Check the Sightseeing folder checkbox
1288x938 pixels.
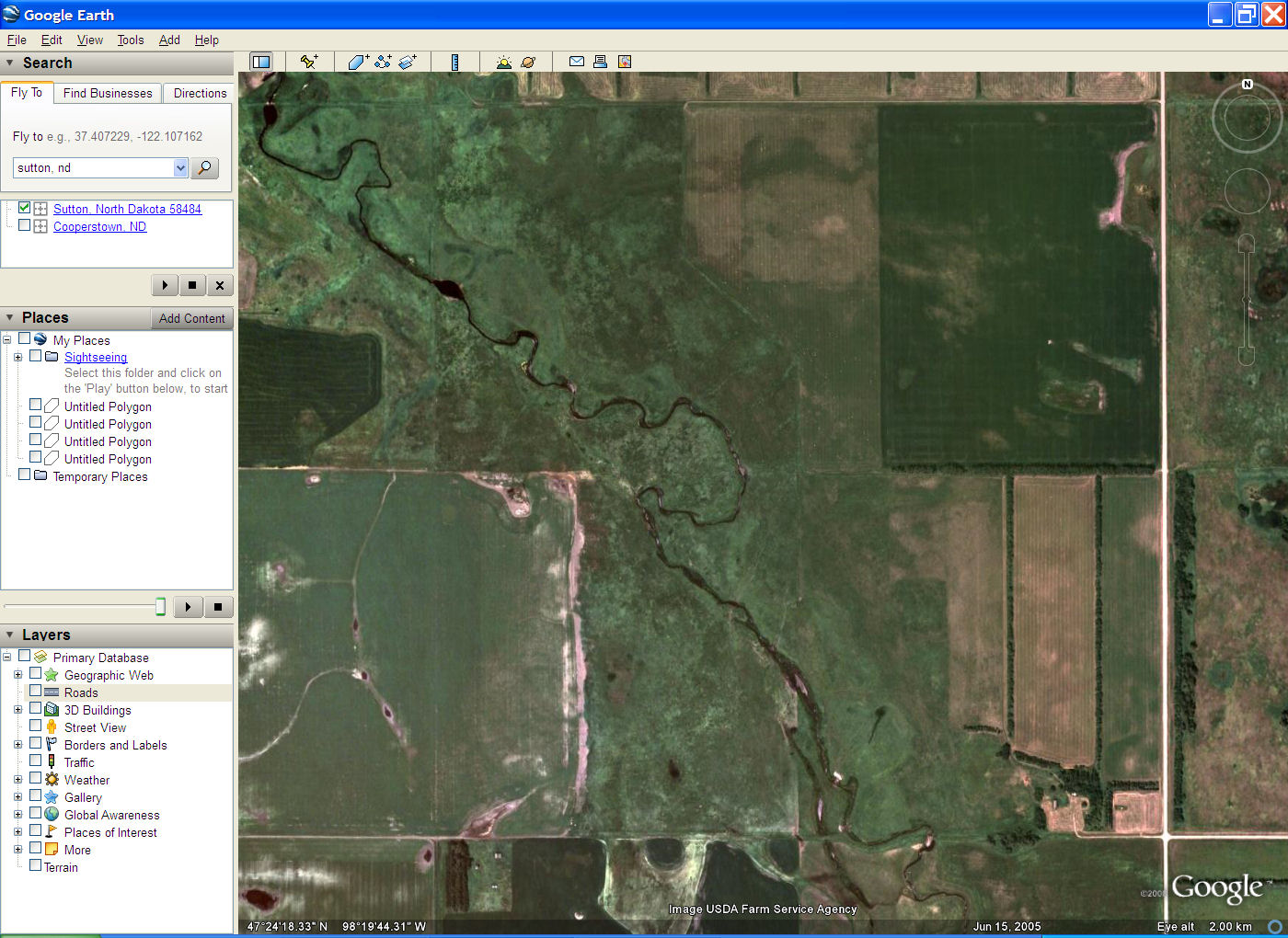click(x=35, y=356)
